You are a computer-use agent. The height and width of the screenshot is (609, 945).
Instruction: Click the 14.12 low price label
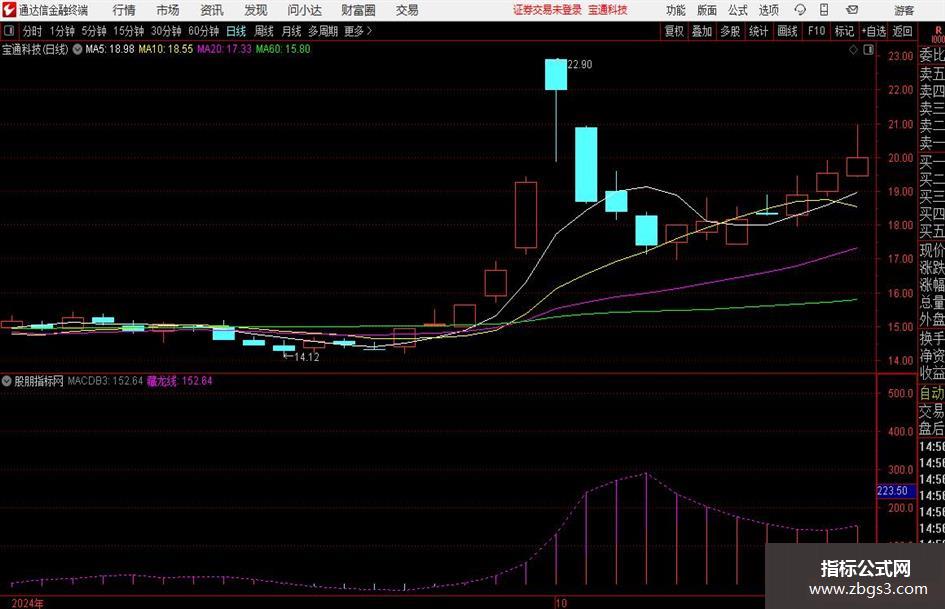(x=307, y=357)
